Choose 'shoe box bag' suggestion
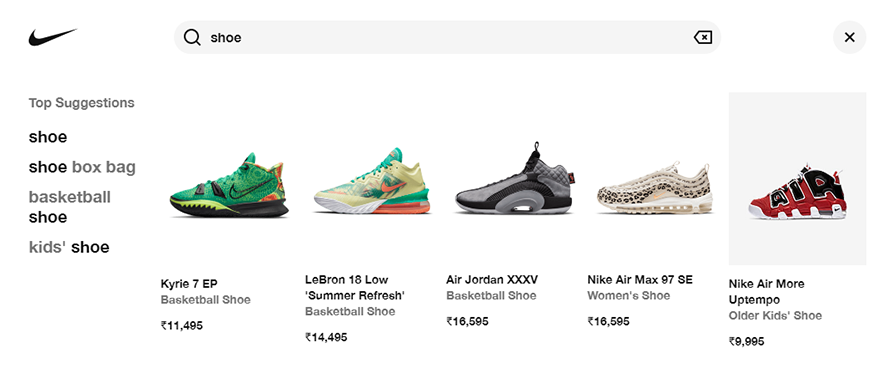The height and width of the screenshot is (371, 894). pos(82,167)
